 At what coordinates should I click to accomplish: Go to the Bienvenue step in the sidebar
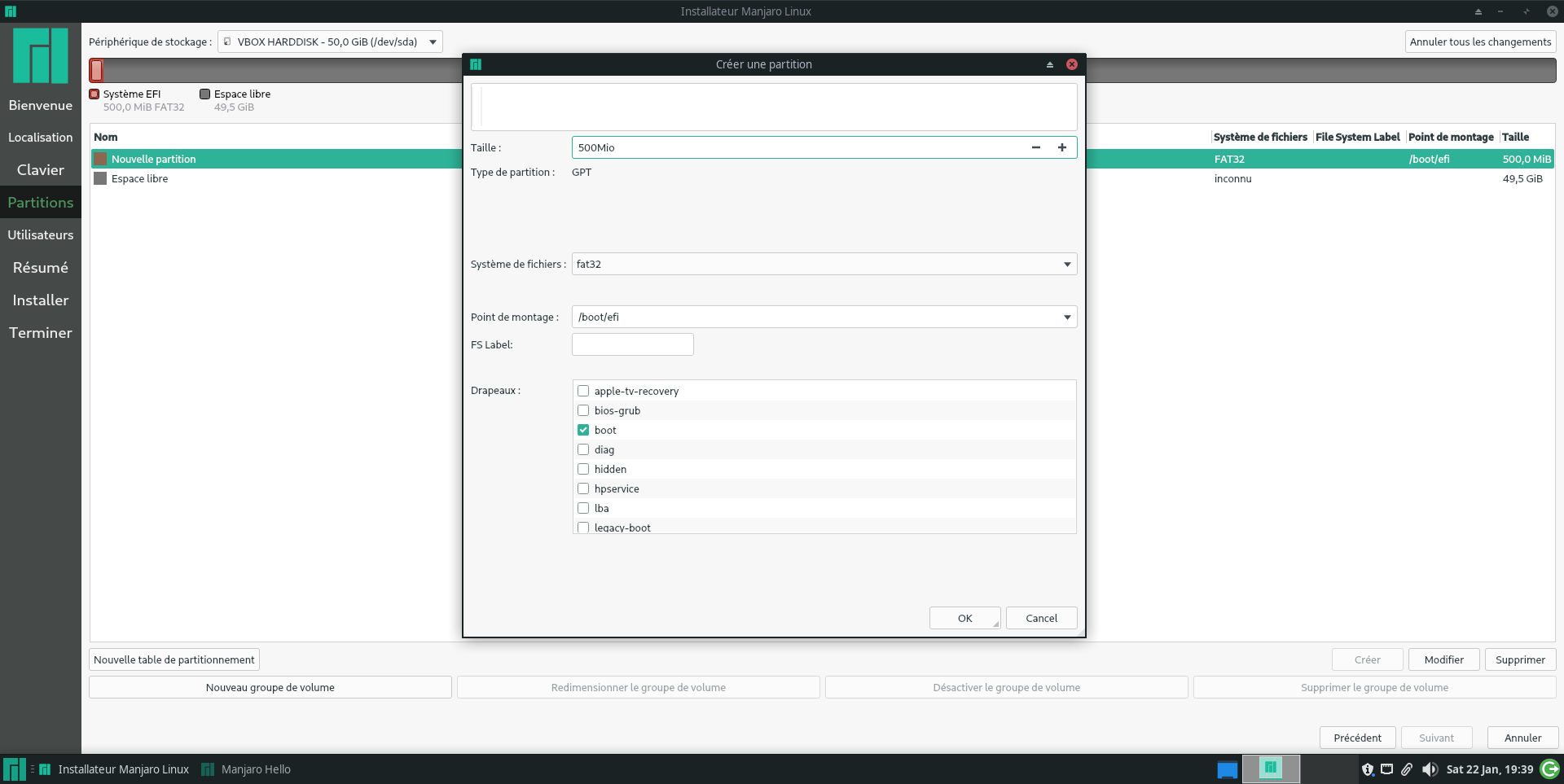41,105
